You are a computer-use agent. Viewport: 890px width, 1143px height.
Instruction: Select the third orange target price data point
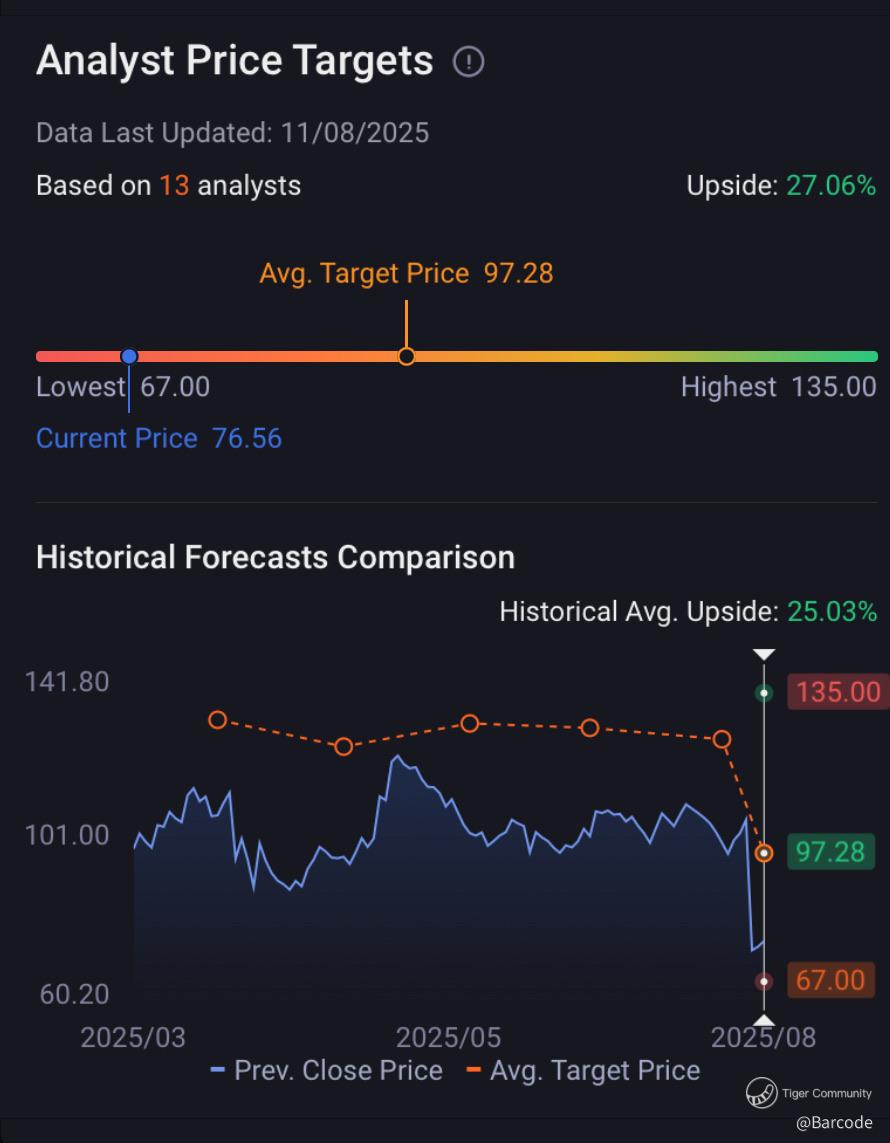[x=470, y=723]
